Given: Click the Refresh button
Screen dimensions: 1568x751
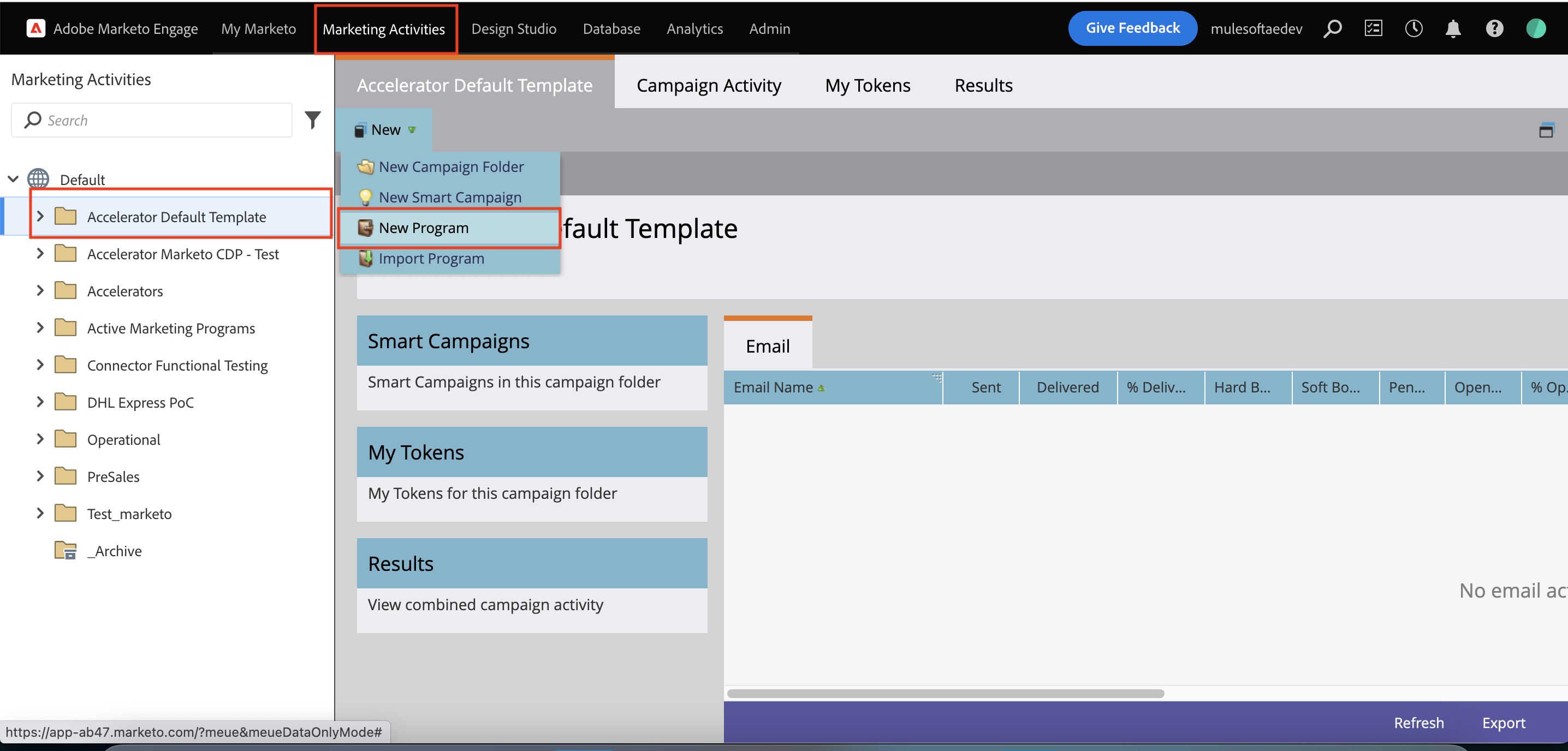Looking at the screenshot, I should [x=1418, y=723].
